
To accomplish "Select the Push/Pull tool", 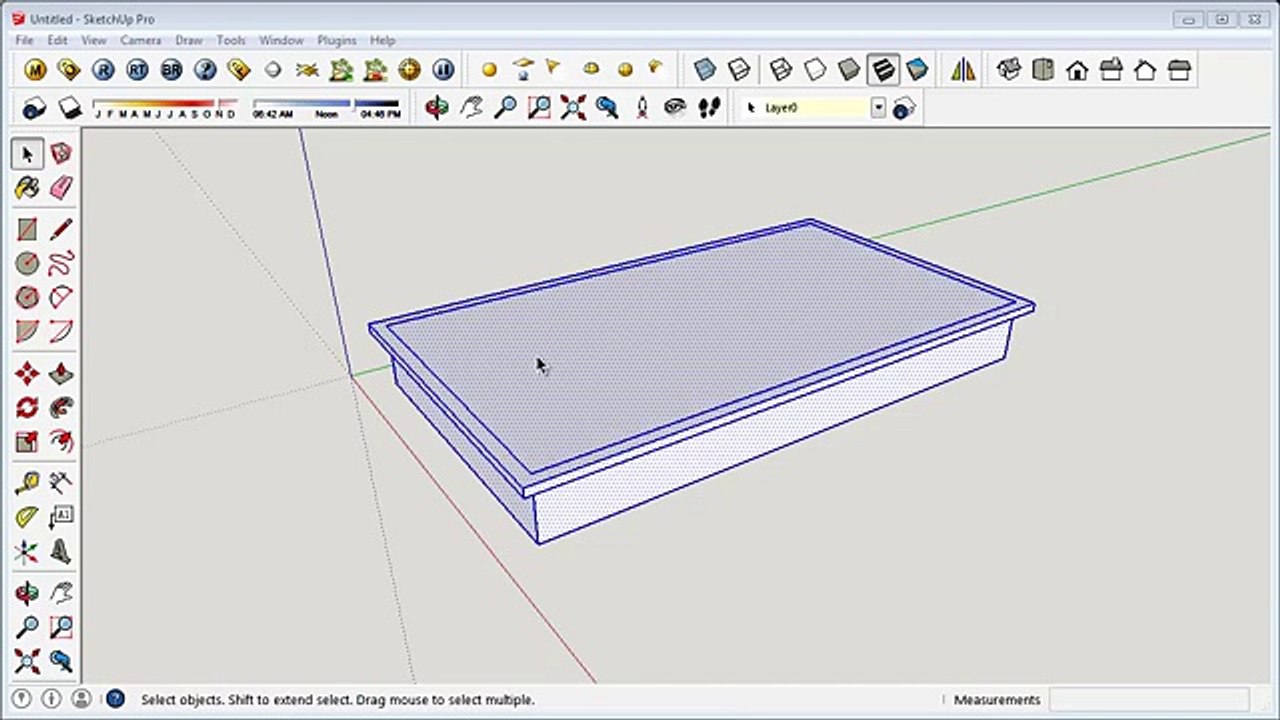I will point(61,373).
